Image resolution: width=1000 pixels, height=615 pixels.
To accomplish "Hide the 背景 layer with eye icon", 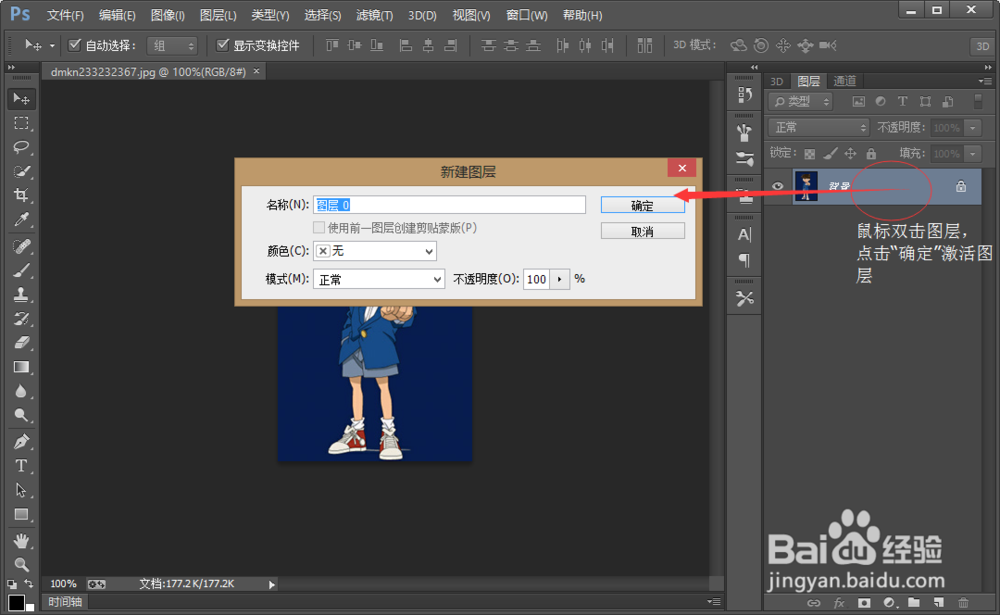I will point(777,186).
